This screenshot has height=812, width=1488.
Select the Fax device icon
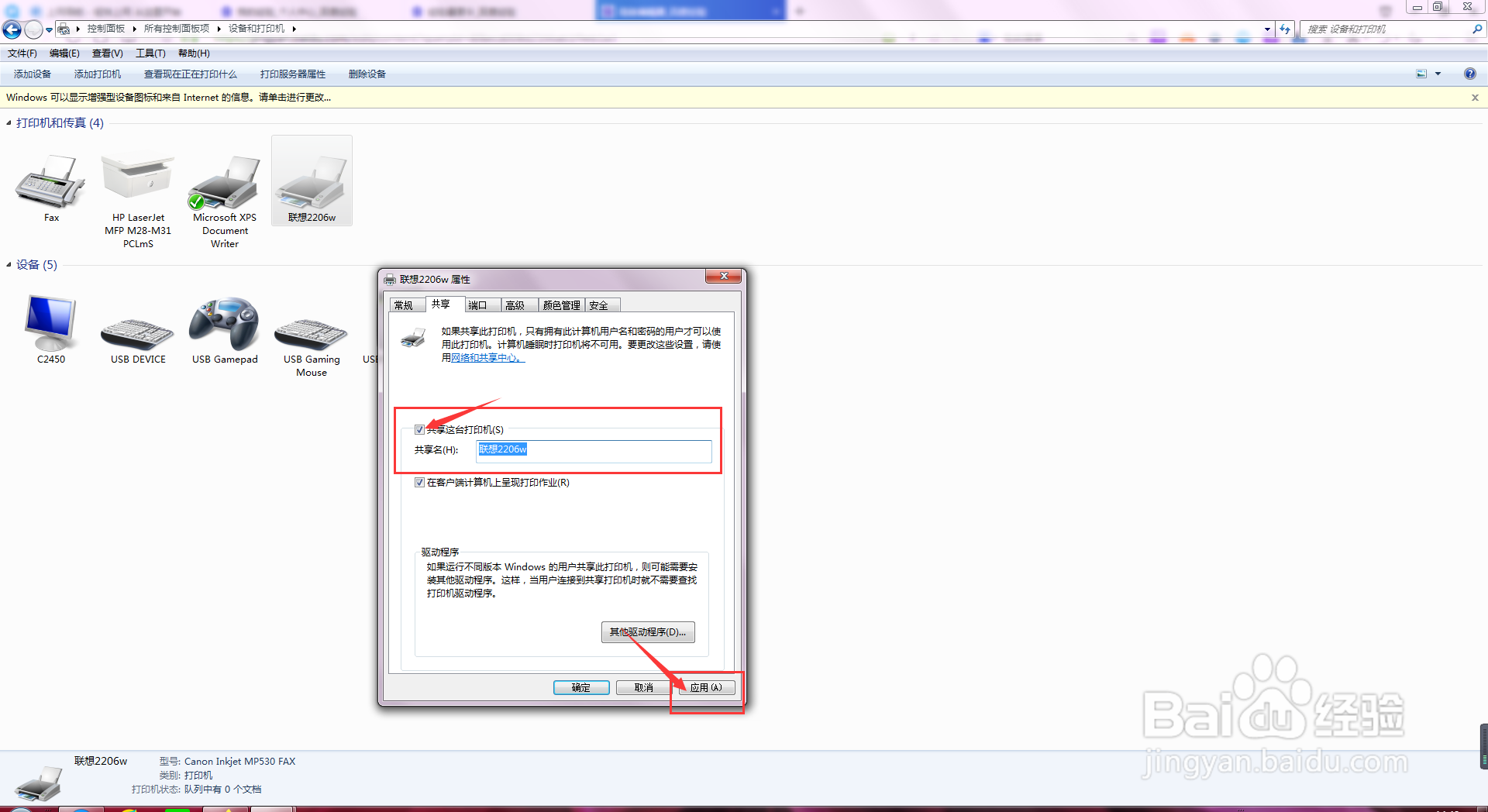click(51, 182)
